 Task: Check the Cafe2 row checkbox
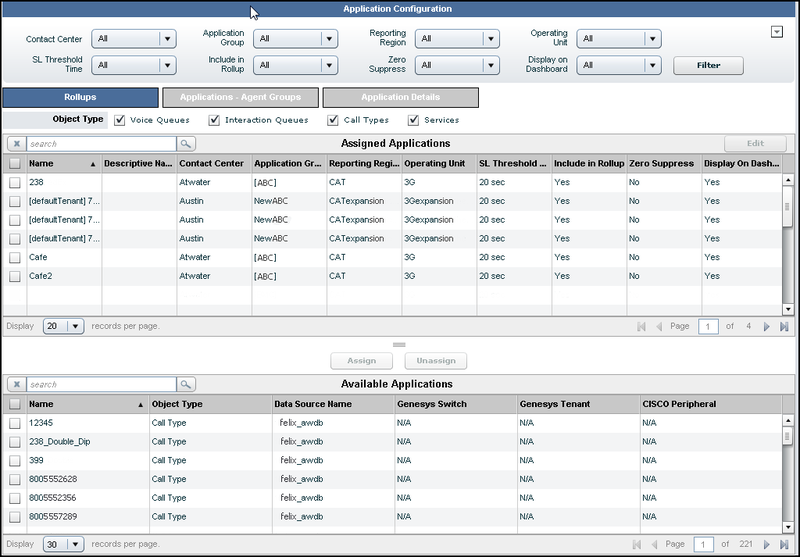15,276
